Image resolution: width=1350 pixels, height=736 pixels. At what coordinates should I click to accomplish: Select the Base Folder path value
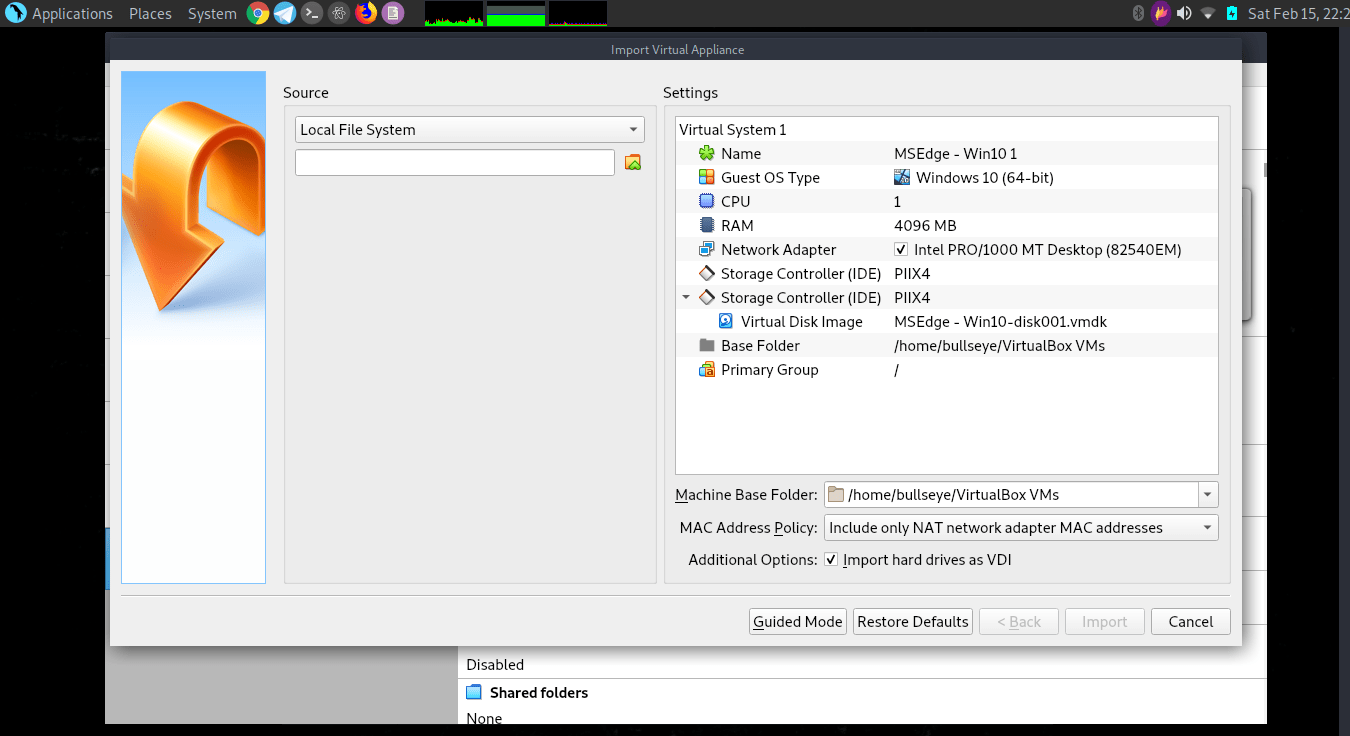click(x=999, y=345)
